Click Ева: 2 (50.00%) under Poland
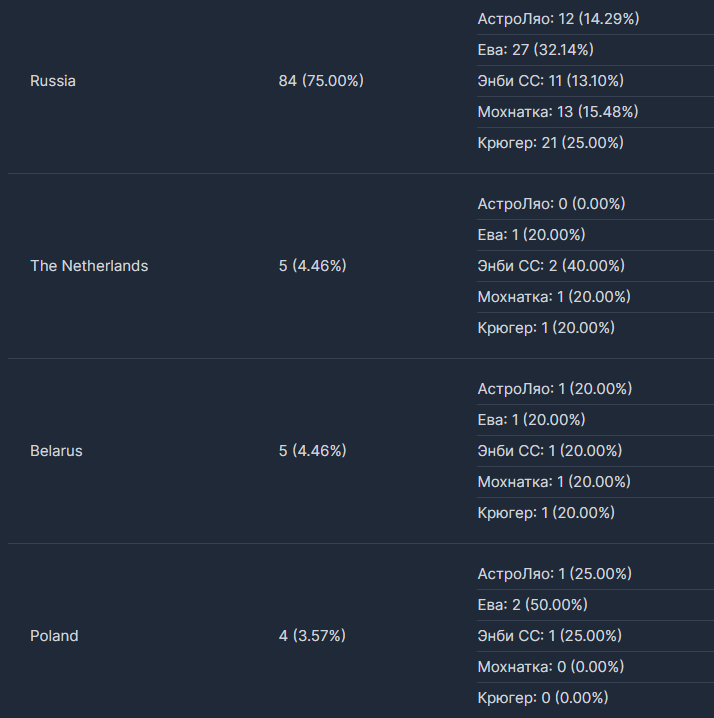Viewport: 714px width, 718px height. [x=533, y=605]
